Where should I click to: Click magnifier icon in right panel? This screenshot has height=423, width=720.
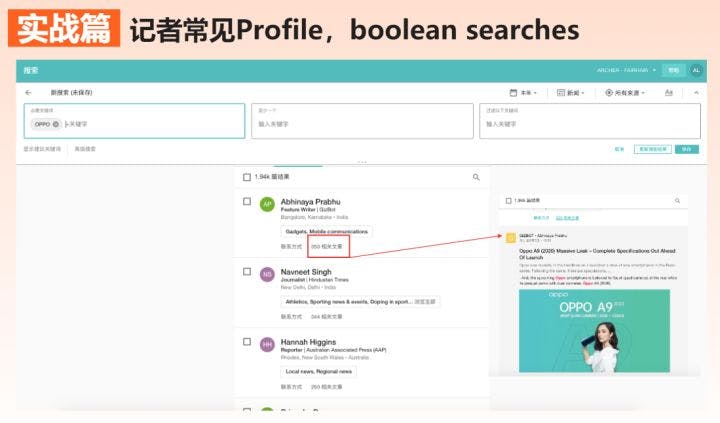tap(677, 201)
